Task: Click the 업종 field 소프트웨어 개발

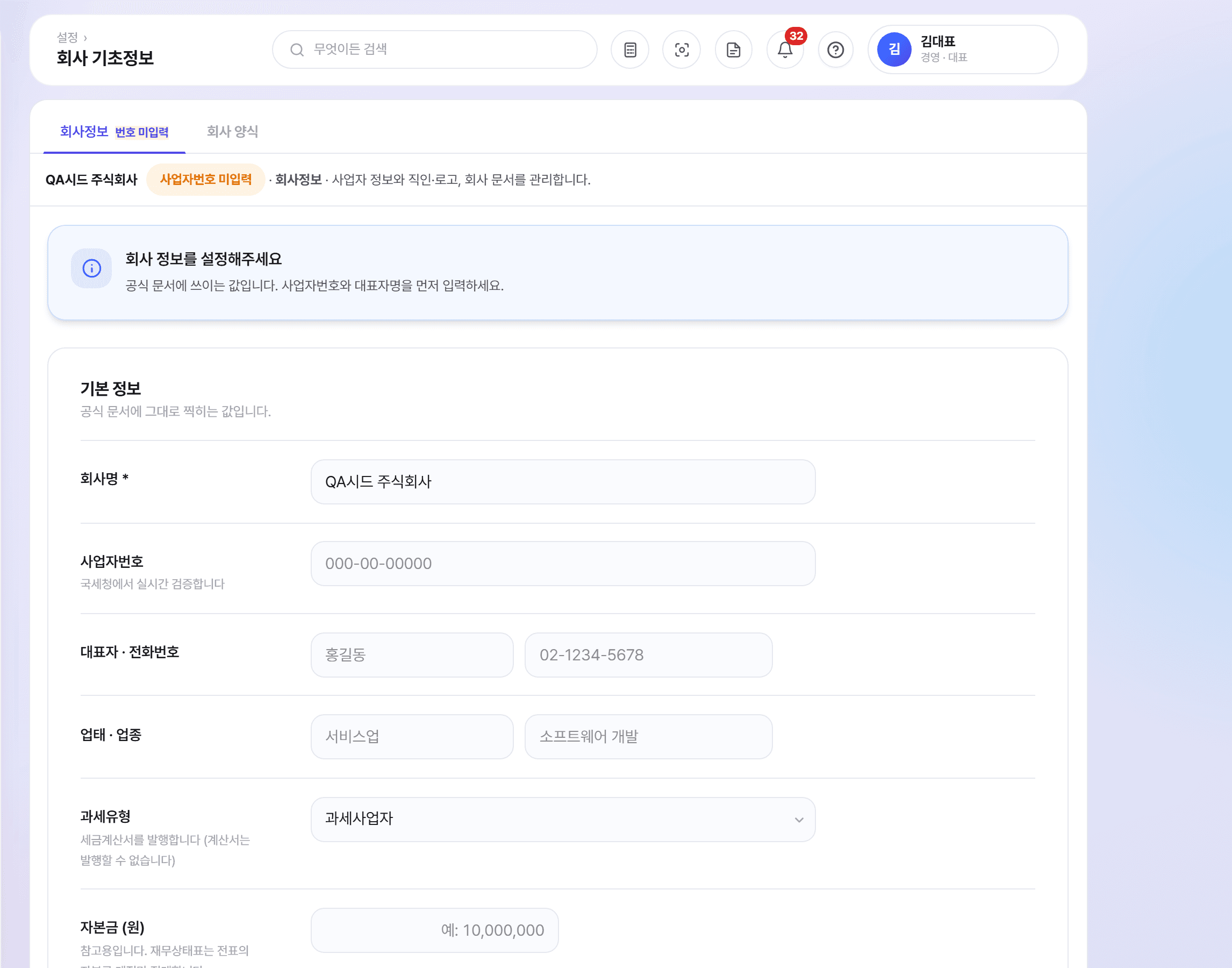Action: [x=649, y=736]
